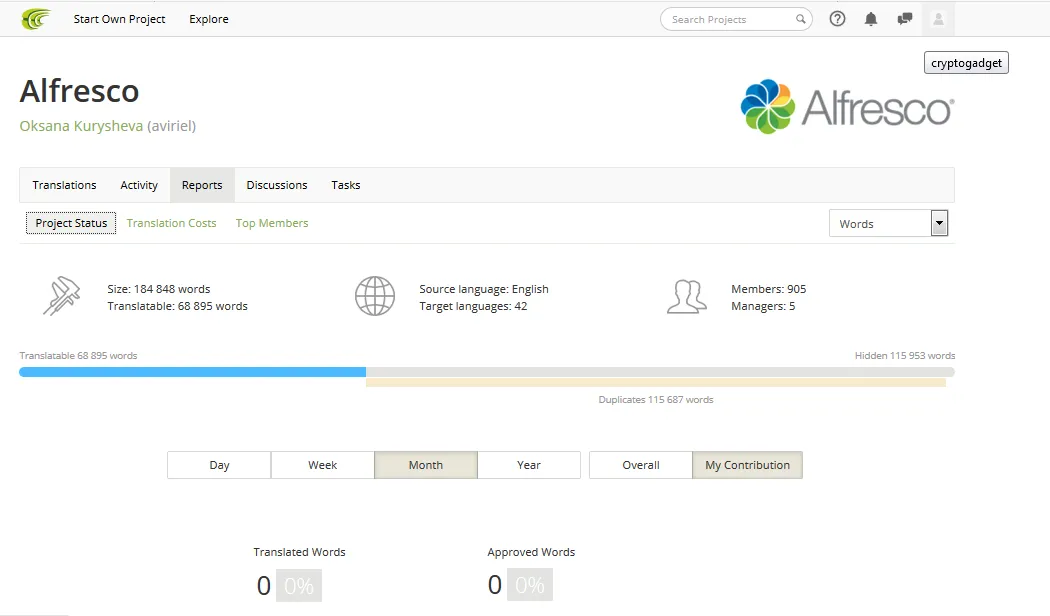
Task: Click the Approved Words 0% badge
Action: (530, 585)
